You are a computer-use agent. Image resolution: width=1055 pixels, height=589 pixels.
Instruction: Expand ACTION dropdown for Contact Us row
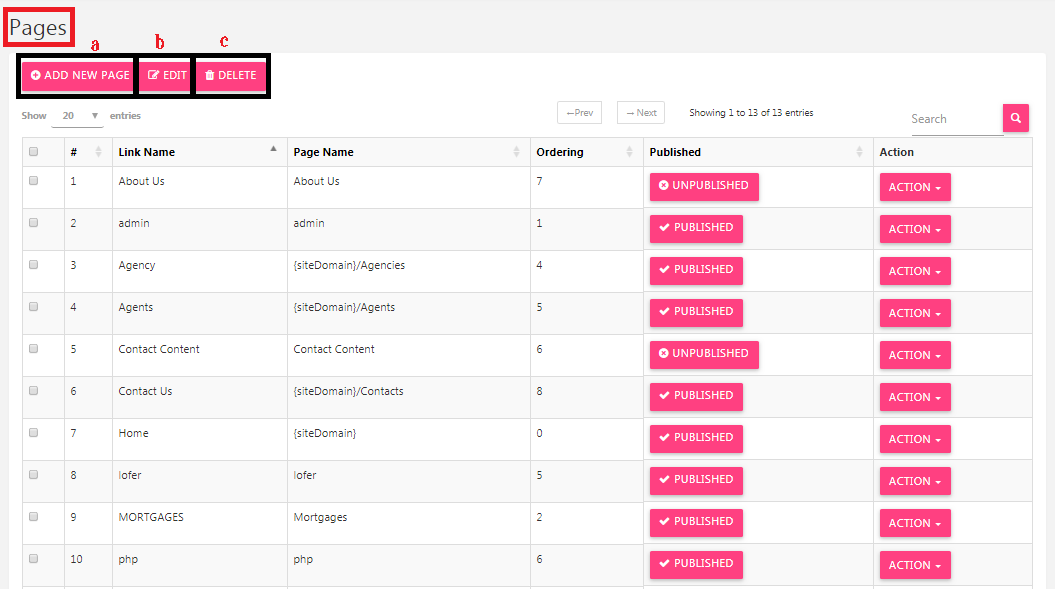pyautogui.click(x=915, y=397)
